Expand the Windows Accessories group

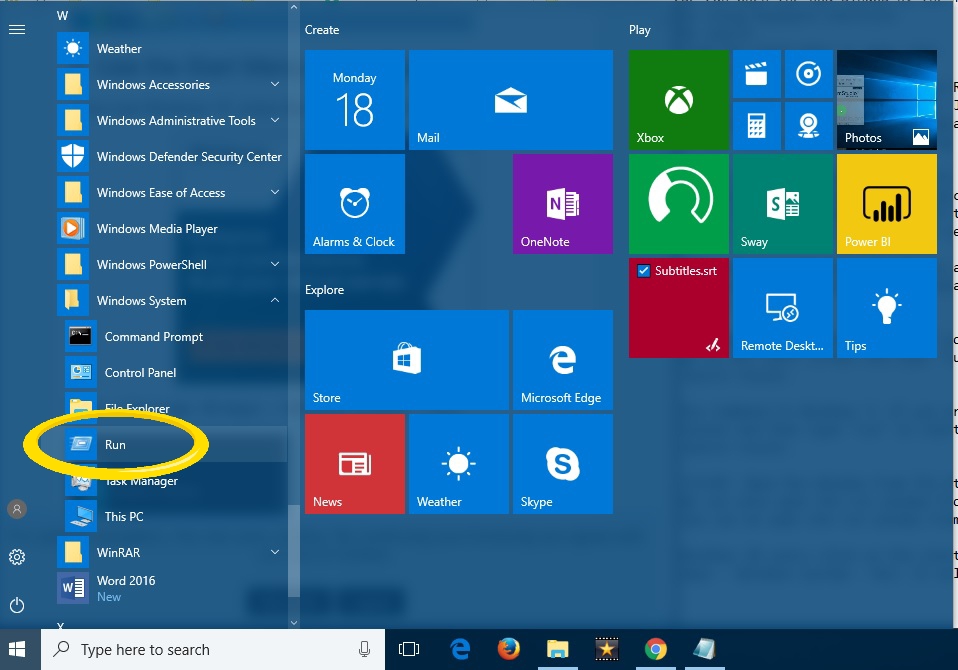(x=277, y=85)
